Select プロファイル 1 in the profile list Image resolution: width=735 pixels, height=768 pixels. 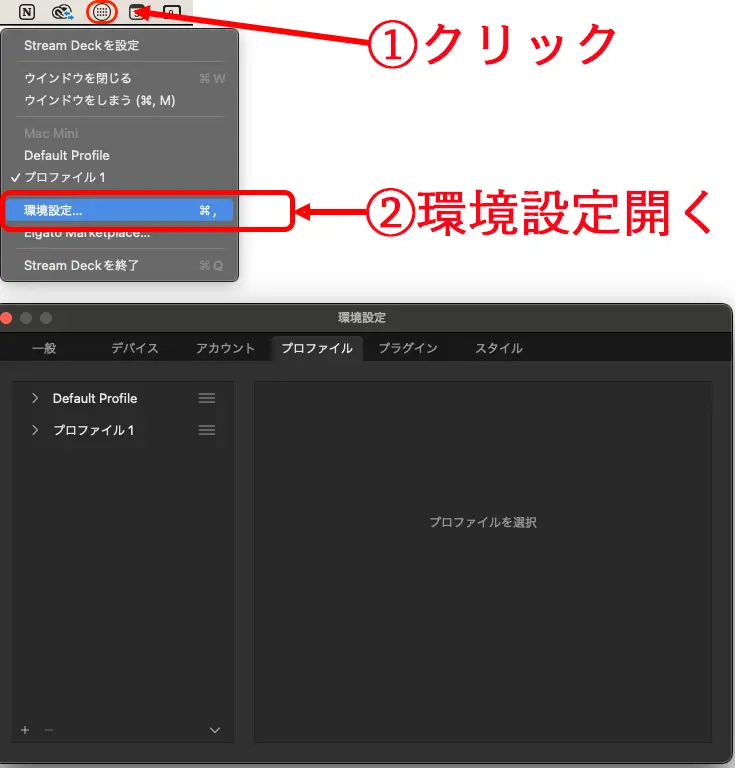[94, 430]
